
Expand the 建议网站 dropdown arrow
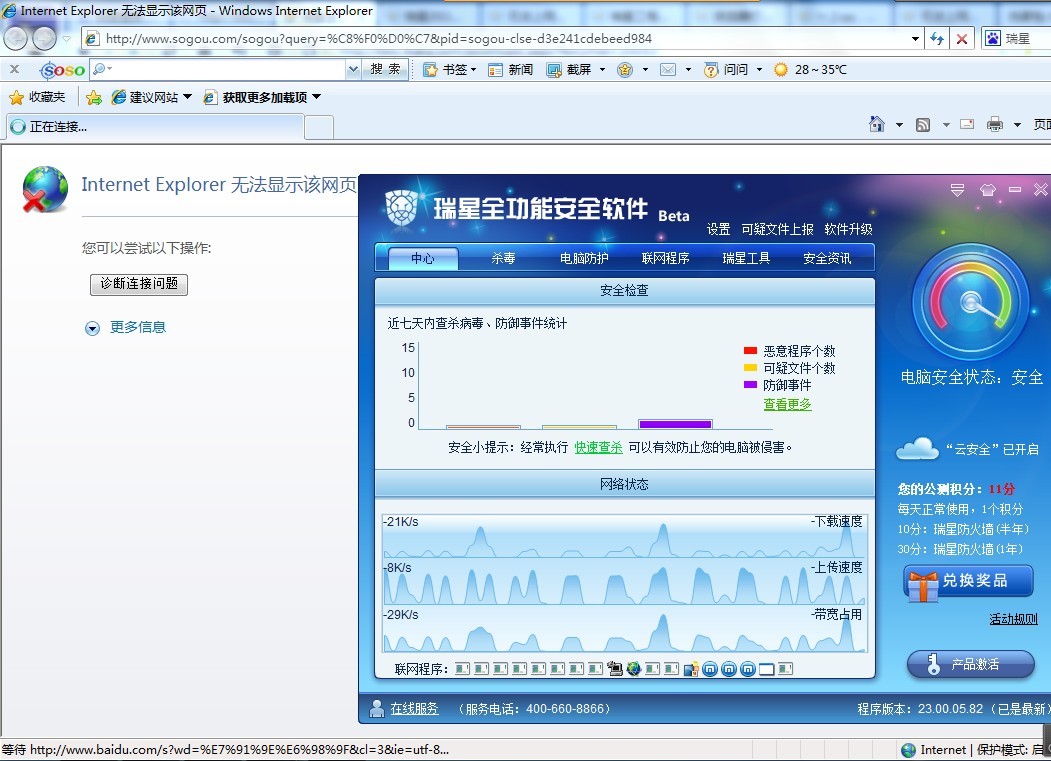pos(187,97)
